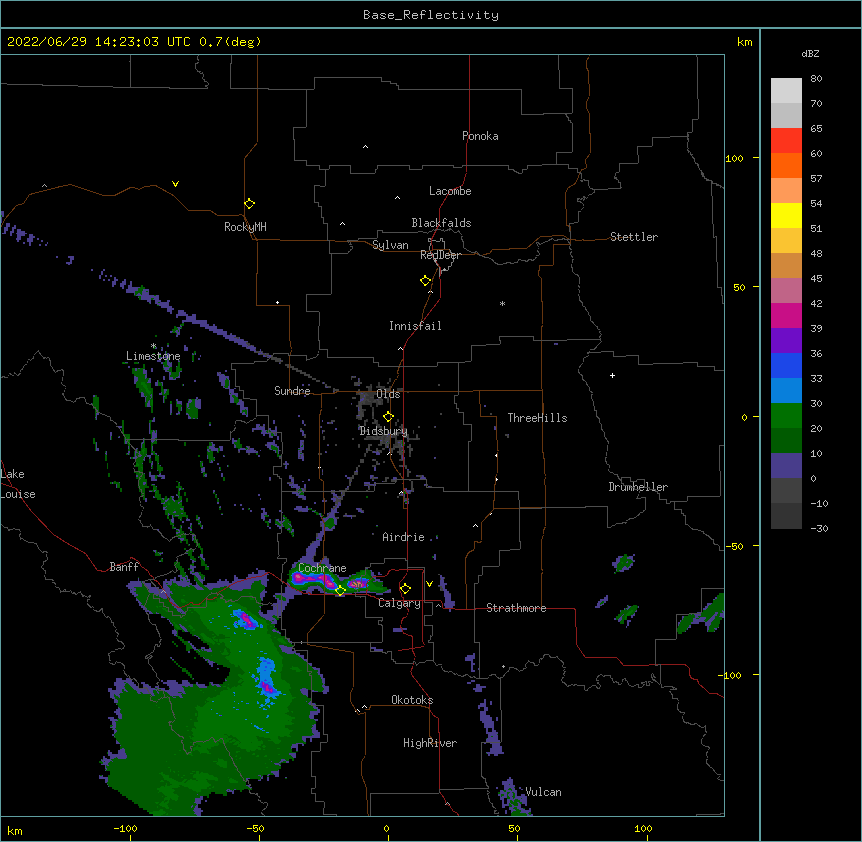Click the Blackfalds city label
862x842 pixels.
[x=441, y=223]
